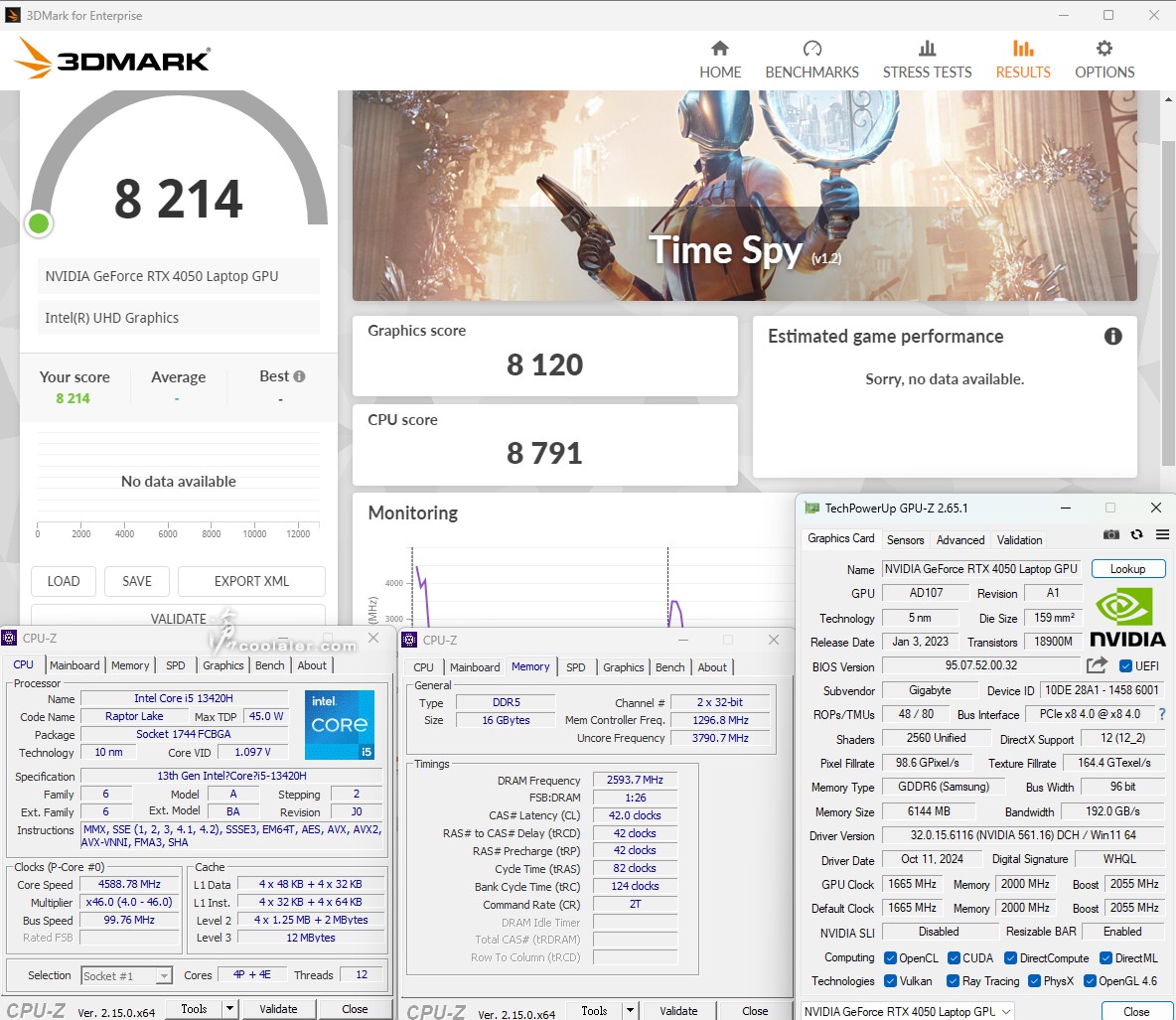This screenshot has width=1176, height=1020.
Task: Click the info icon next to Best
Action: click(299, 376)
